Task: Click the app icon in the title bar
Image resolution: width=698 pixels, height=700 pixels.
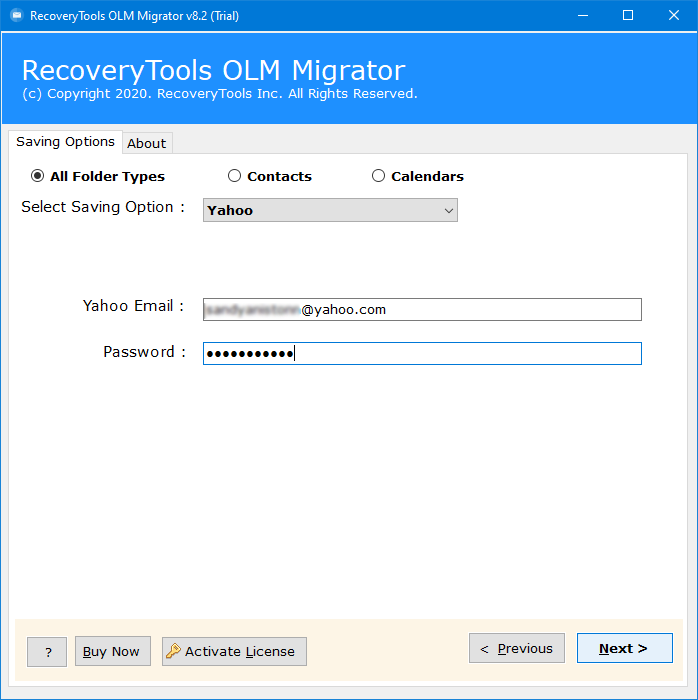Action: pos(17,16)
